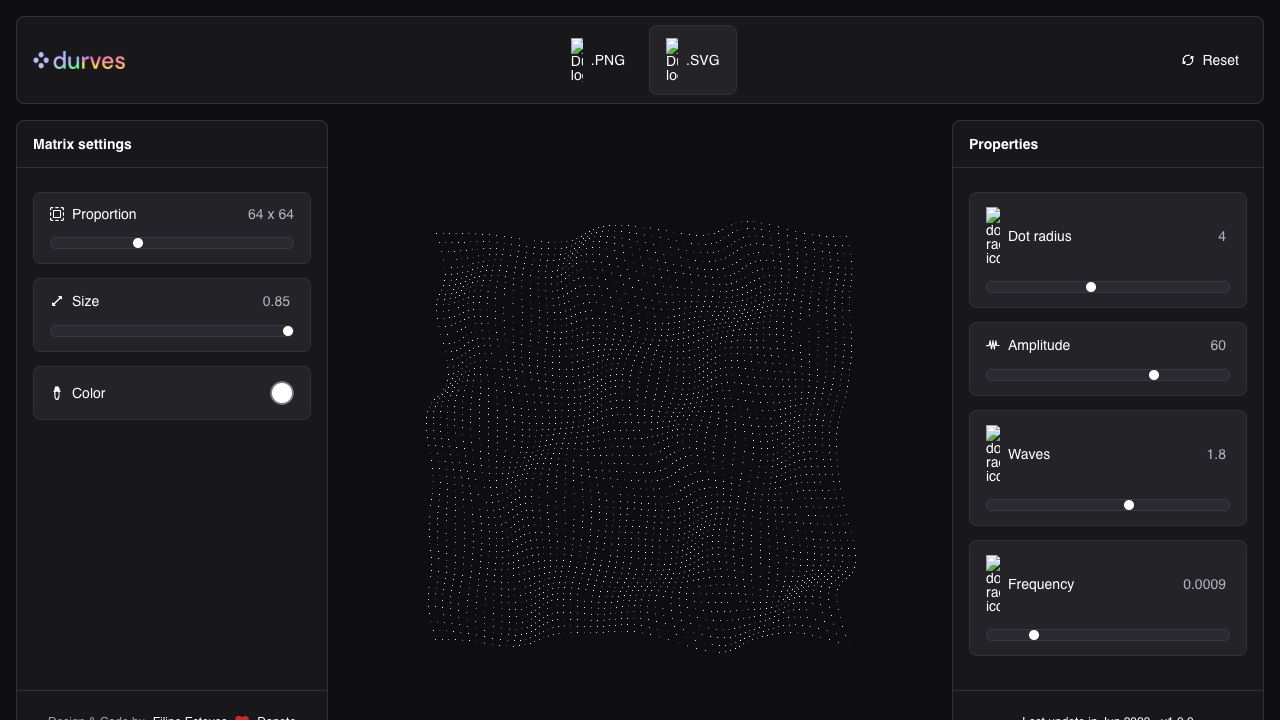
Task: Click the Size slider handle
Action: 288,331
